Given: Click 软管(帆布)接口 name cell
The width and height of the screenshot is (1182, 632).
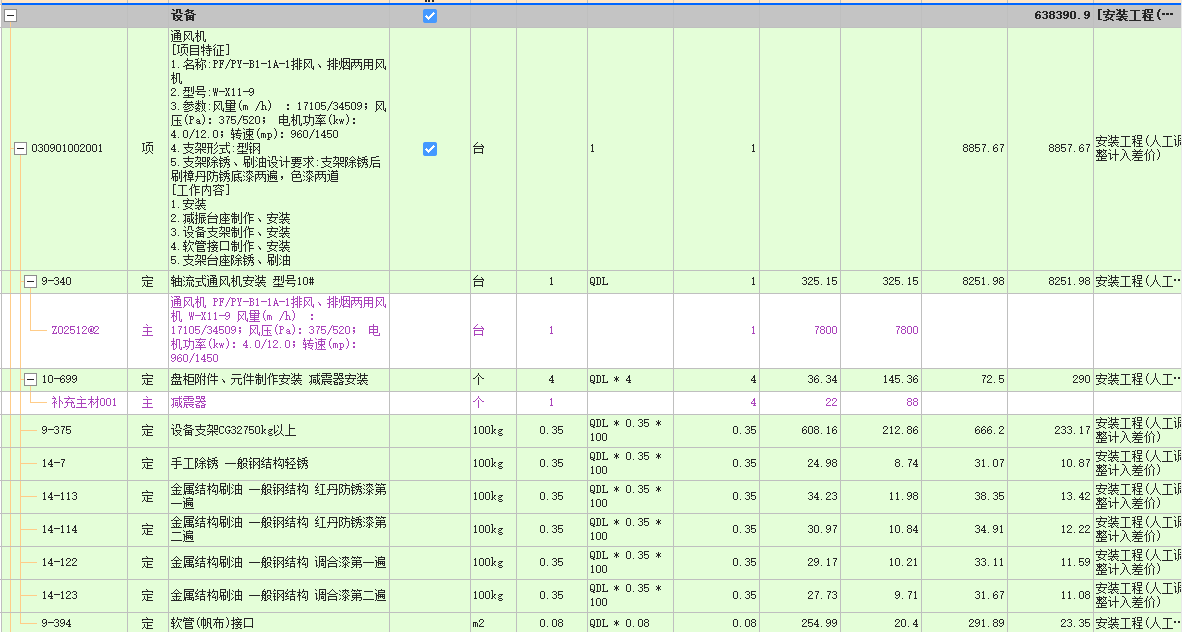Looking at the screenshot, I should (278, 623).
